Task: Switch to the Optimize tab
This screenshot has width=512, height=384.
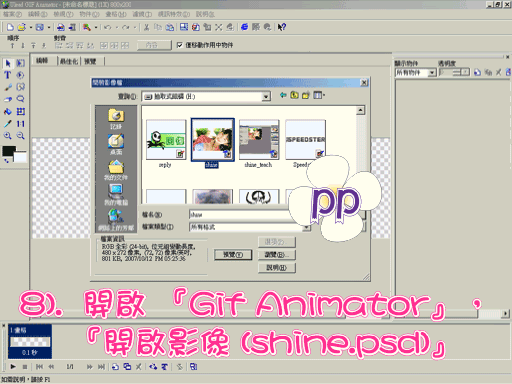Action: pyautogui.click(x=69, y=61)
